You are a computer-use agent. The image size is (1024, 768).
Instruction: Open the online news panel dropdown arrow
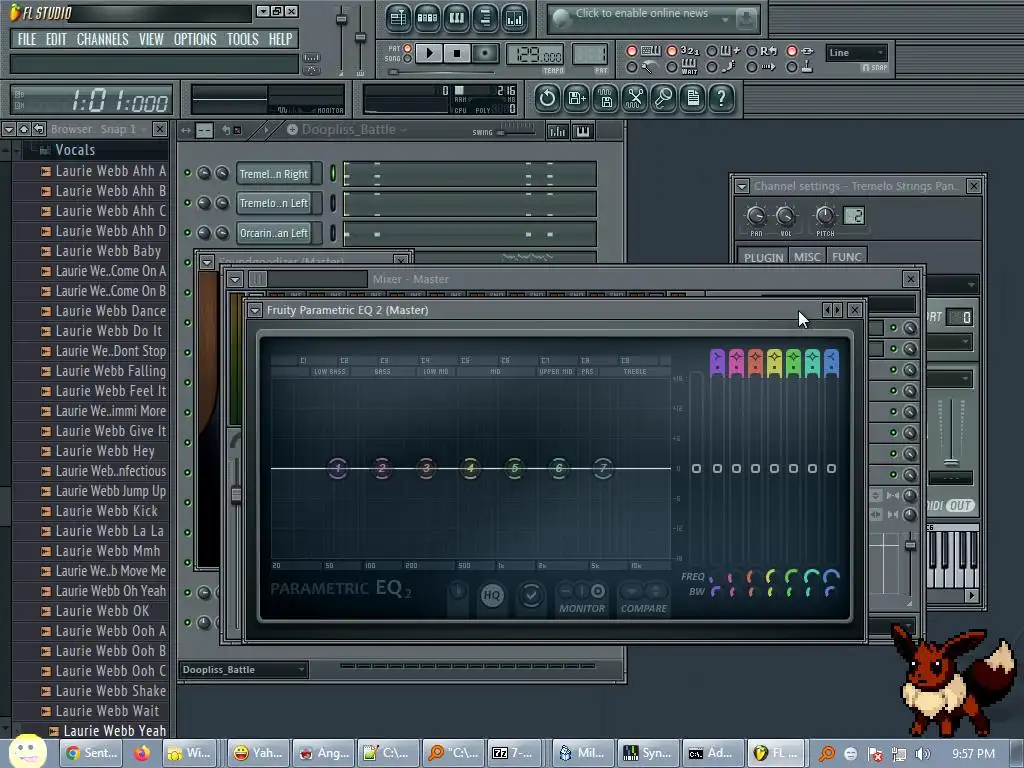click(x=725, y=20)
